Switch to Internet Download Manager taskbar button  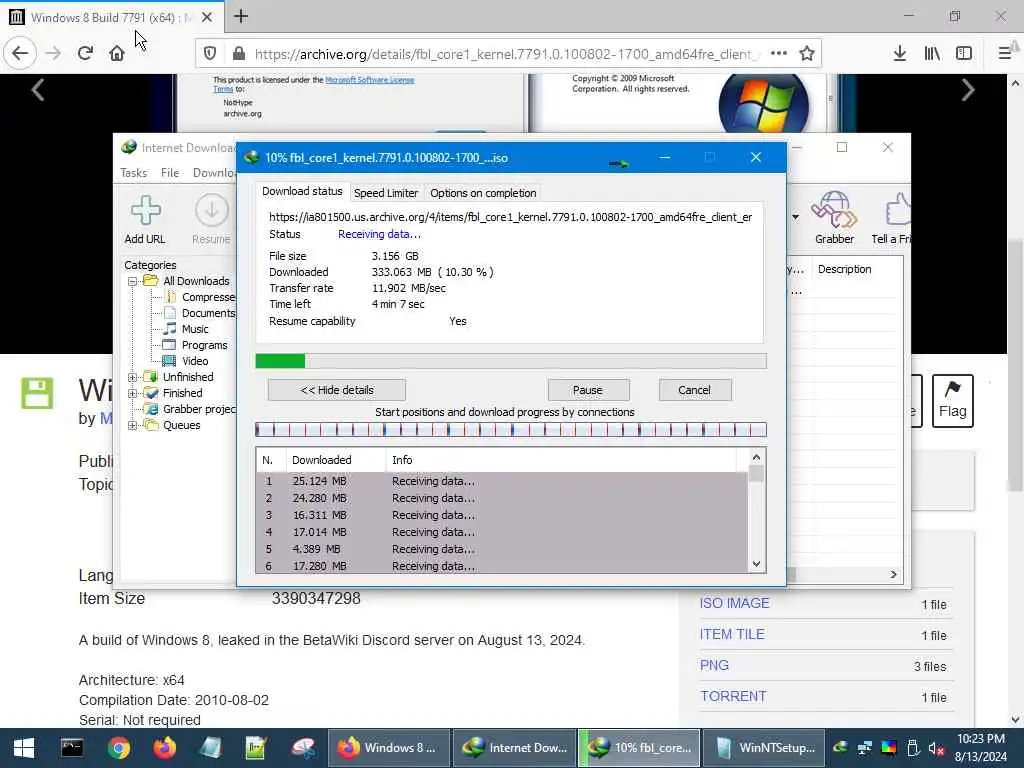pos(515,748)
